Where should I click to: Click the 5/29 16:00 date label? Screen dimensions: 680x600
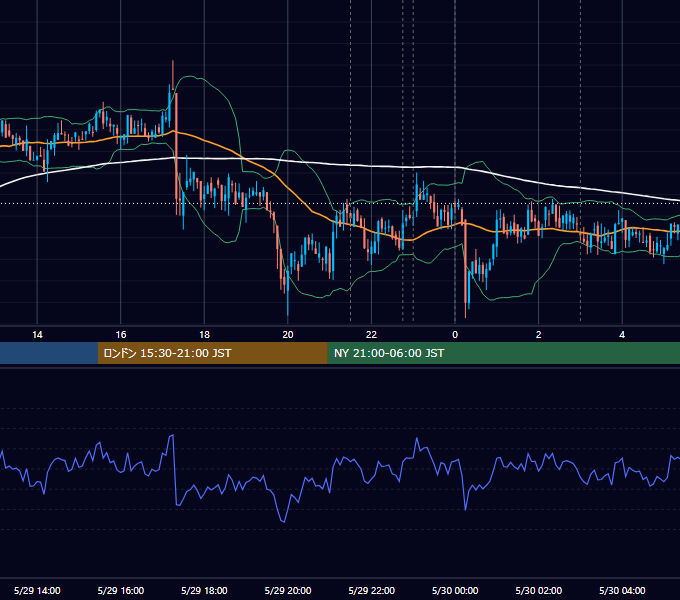coord(121,590)
